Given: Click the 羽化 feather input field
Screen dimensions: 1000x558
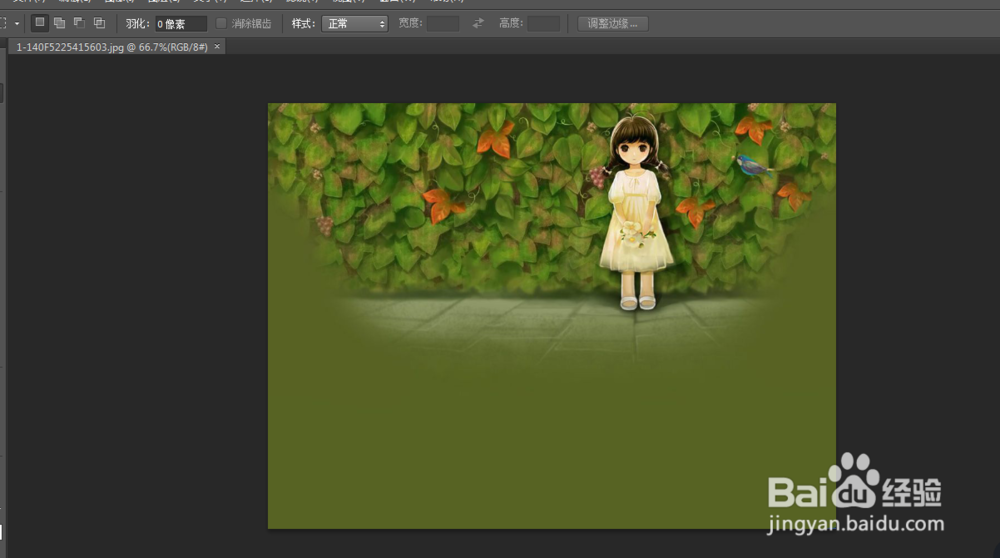Looking at the screenshot, I should point(181,24).
